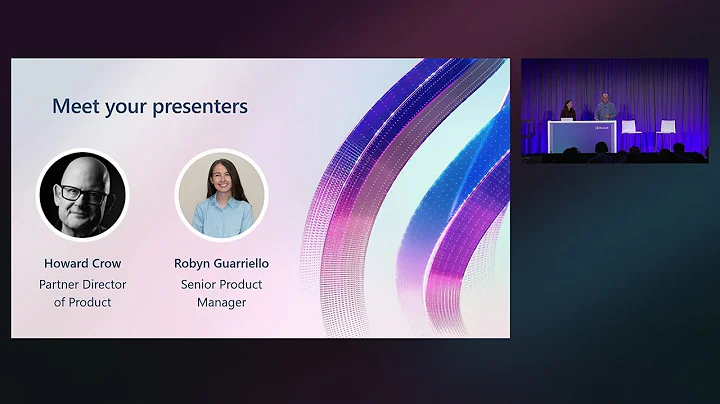Click Howard Crow's portrait photo
This screenshot has height=404, width=720.
(83, 195)
